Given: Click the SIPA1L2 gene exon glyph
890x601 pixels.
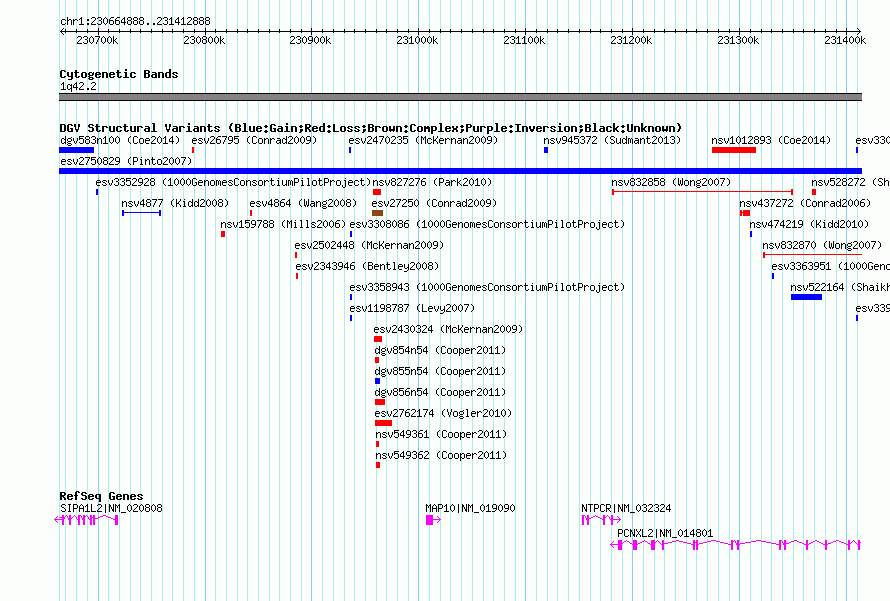Looking at the screenshot, I should tap(86, 520).
